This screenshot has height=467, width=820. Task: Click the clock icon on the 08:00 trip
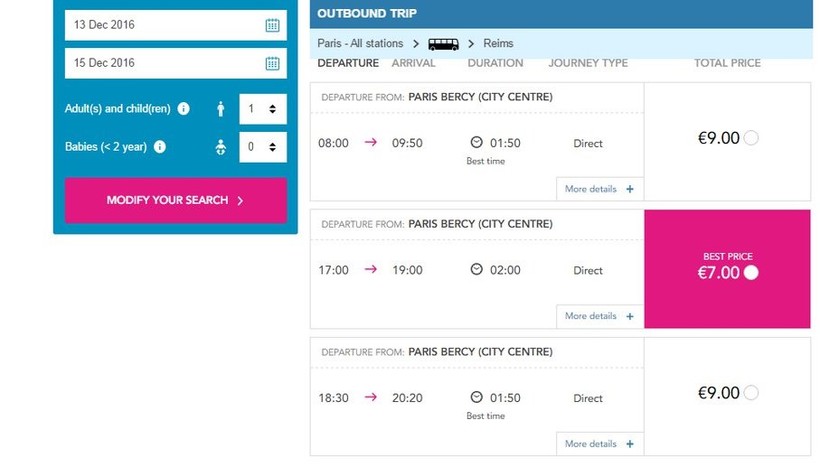tap(477, 143)
